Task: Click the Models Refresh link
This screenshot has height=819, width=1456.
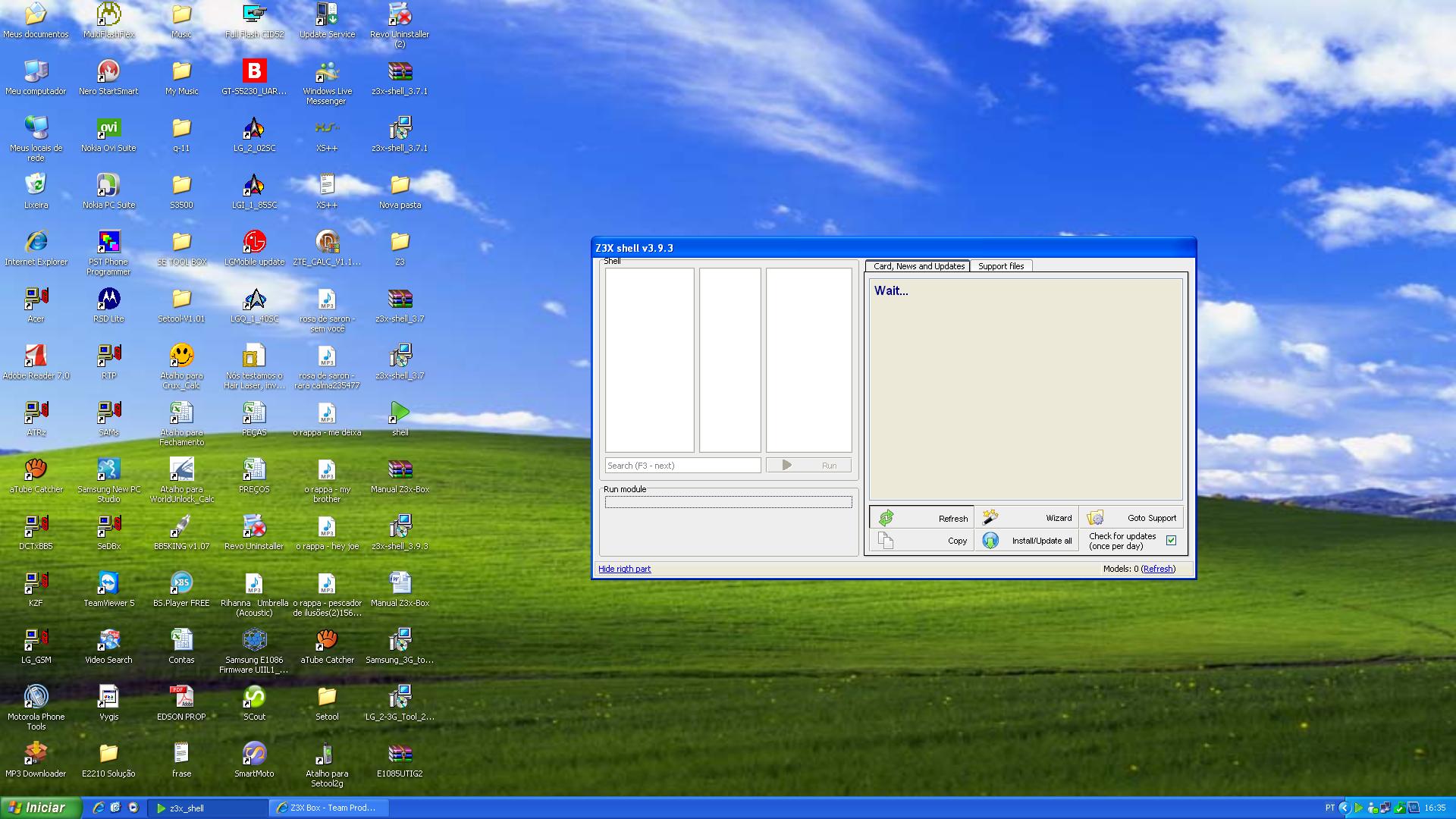Action: point(1158,569)
